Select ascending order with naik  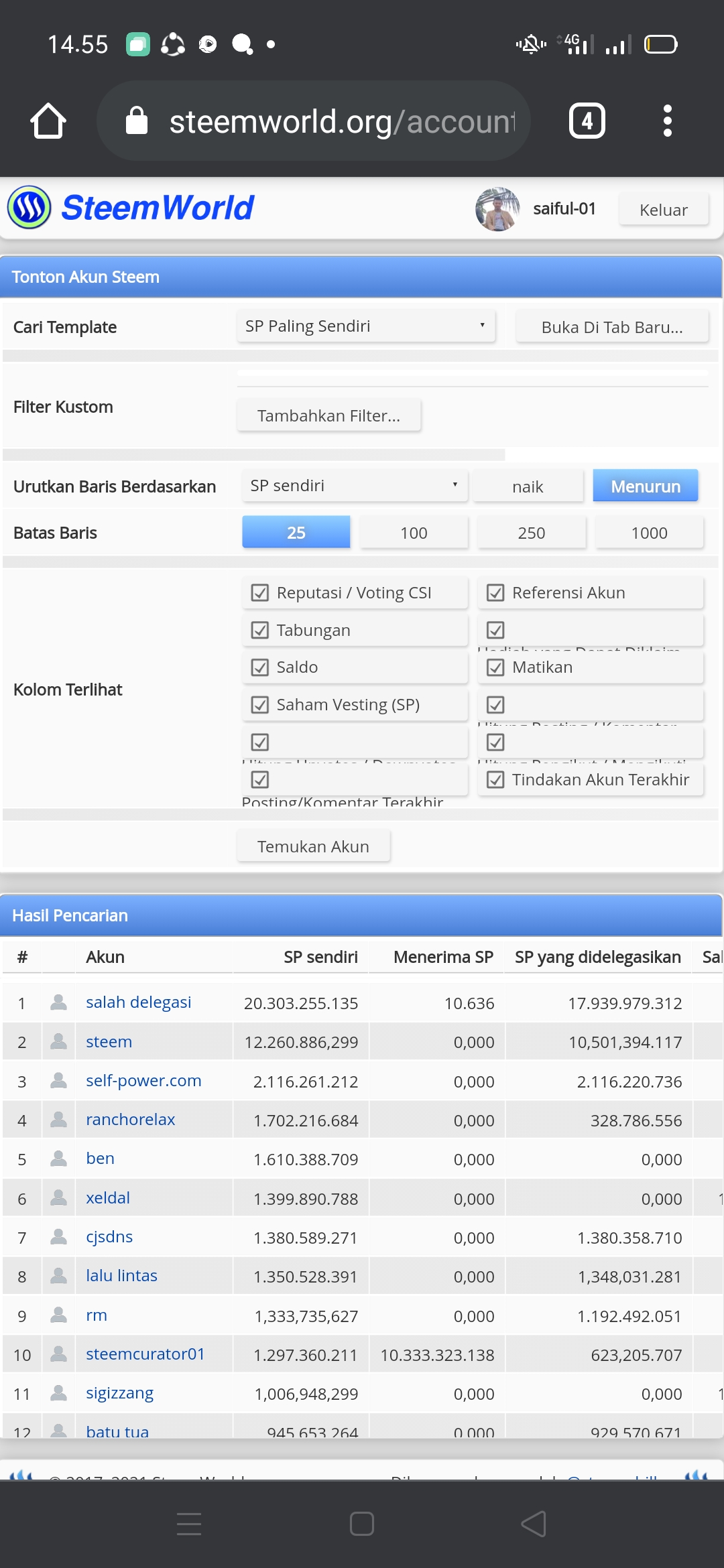coord(528,486)
